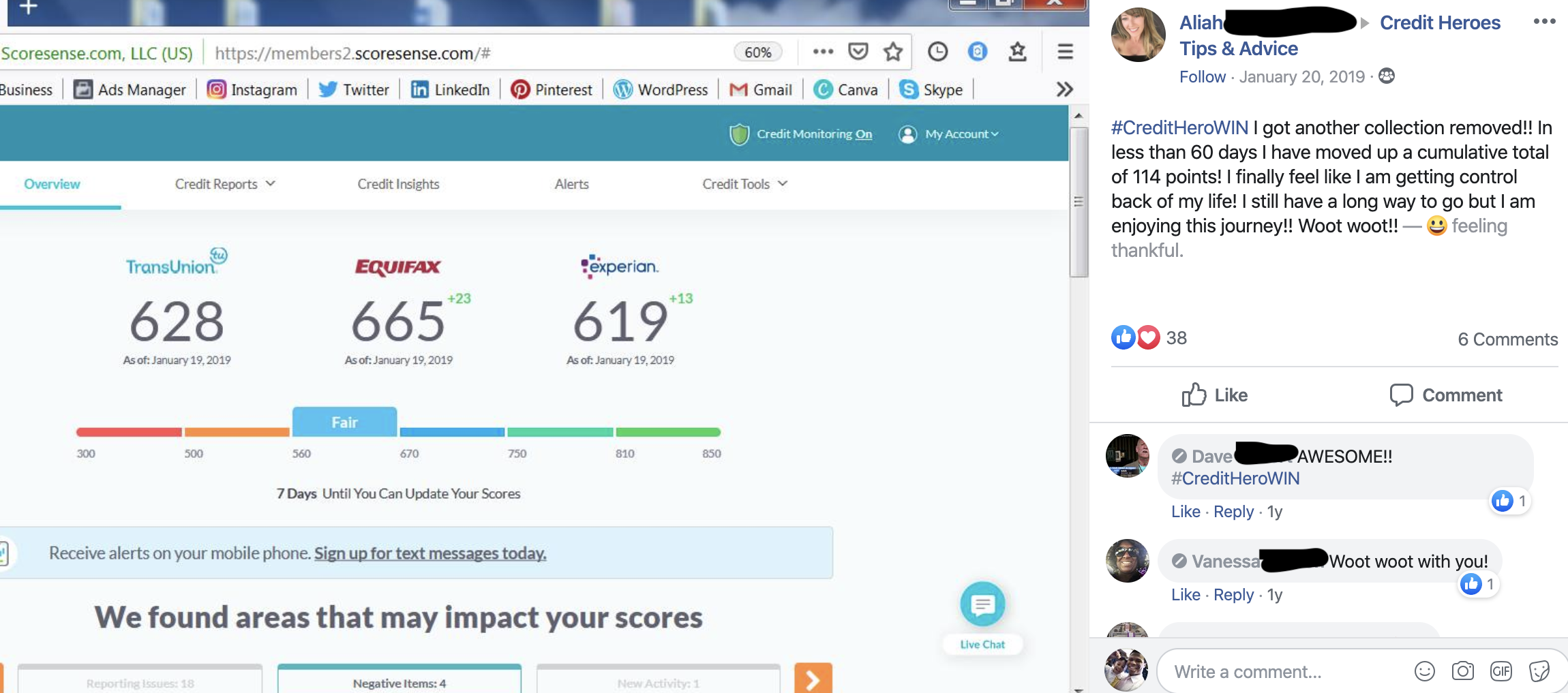
Task: Open the My Account dropdown
Action: tap(949, 134)
